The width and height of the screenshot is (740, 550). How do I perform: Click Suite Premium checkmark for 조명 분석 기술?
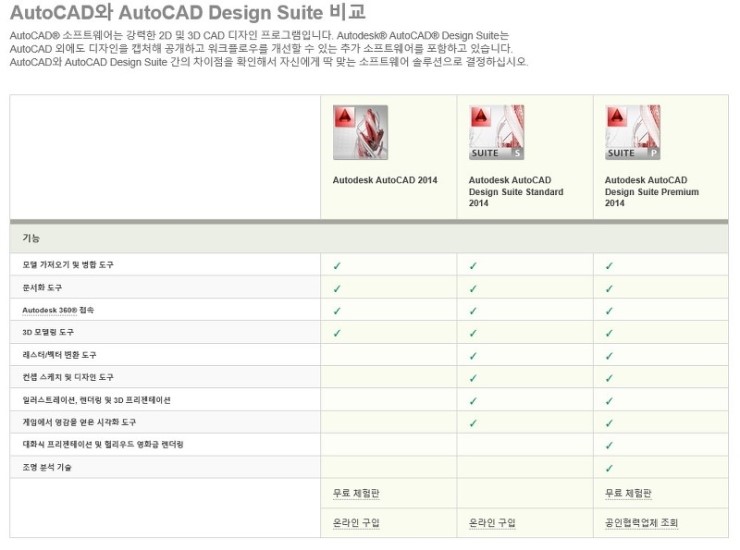coord(609,468)
